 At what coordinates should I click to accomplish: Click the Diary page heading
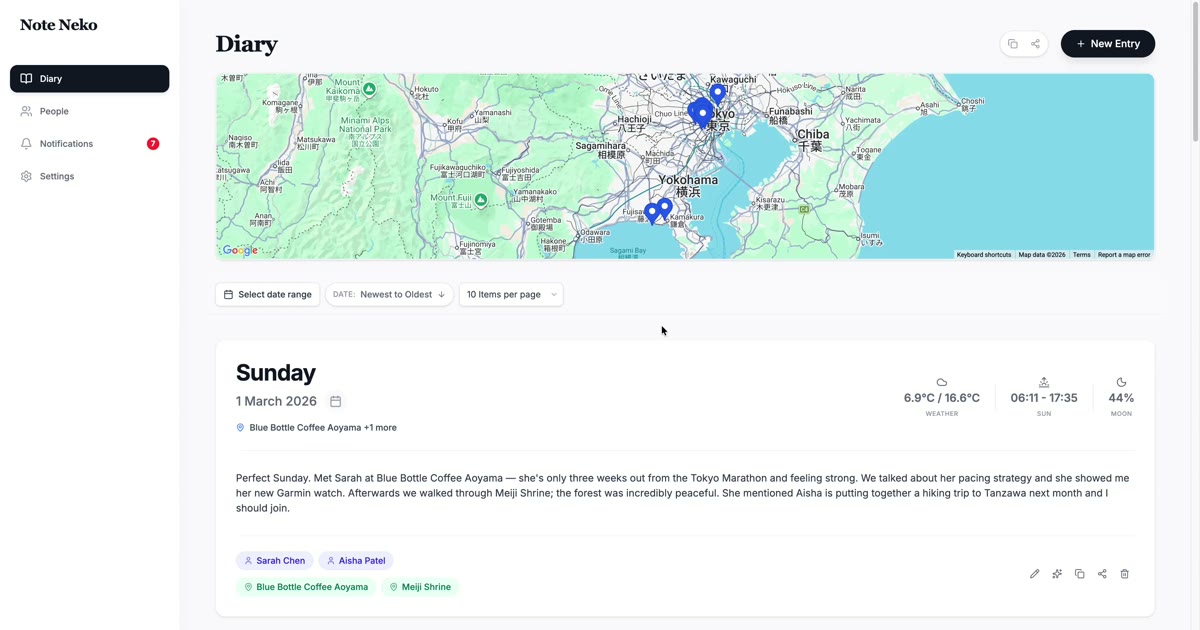click(x=247, y=44)
